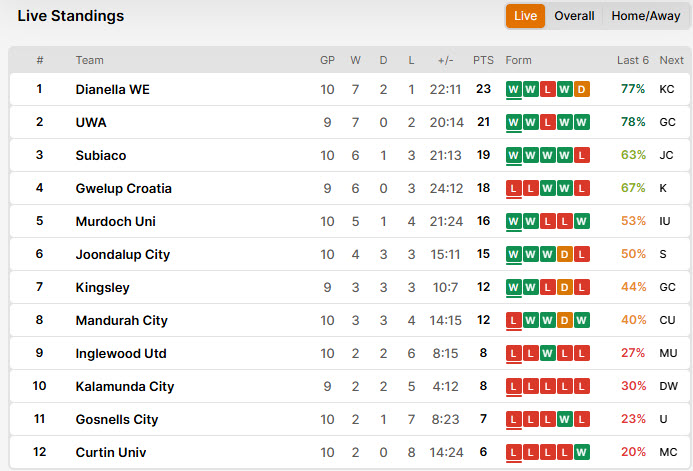693x471 pixels.
Task: Click Dianella WE's draw form badge
Action: pos(582,90)
